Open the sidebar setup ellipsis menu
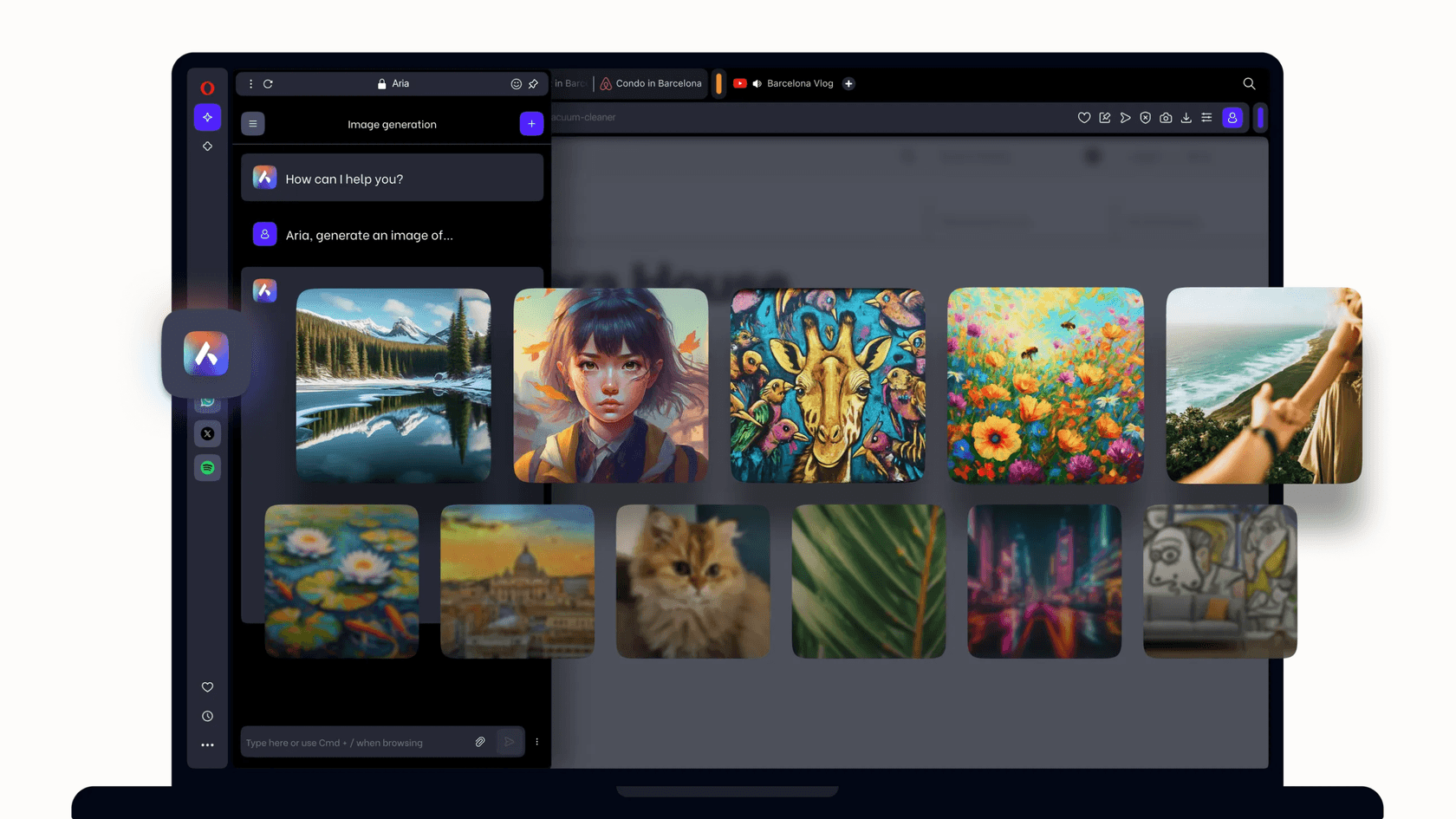 pos(207,744)
